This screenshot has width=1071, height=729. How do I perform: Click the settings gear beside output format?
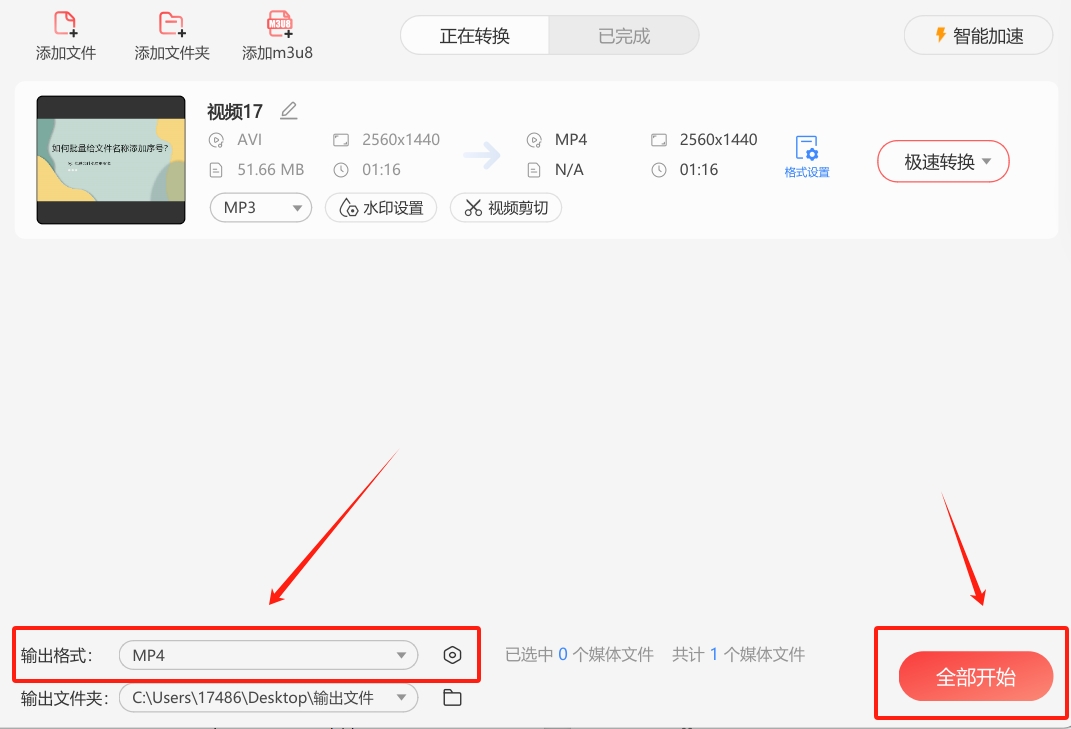(453, 655)
